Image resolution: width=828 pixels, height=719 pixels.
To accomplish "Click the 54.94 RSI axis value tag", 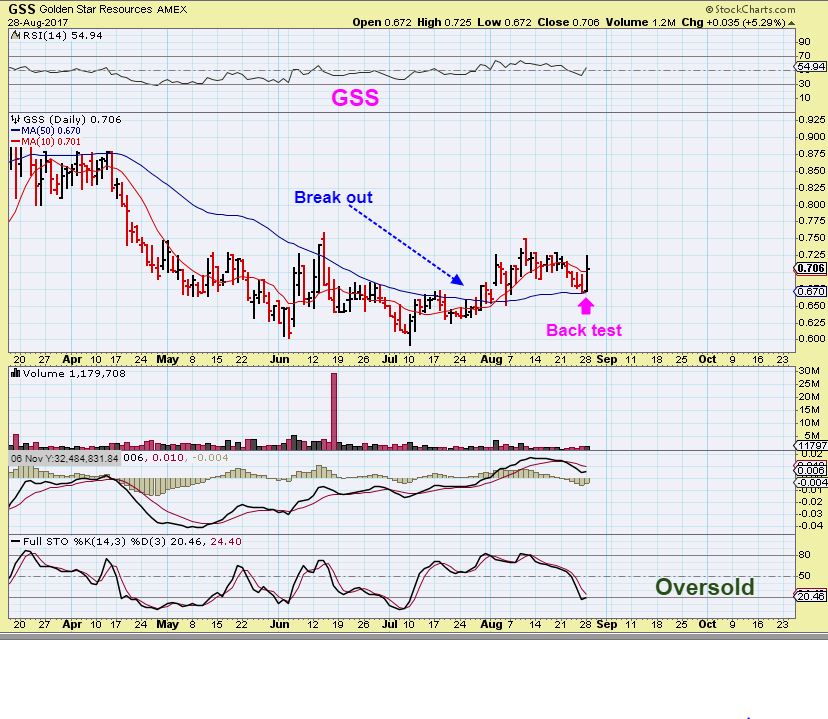I will (x=811, y=67).
